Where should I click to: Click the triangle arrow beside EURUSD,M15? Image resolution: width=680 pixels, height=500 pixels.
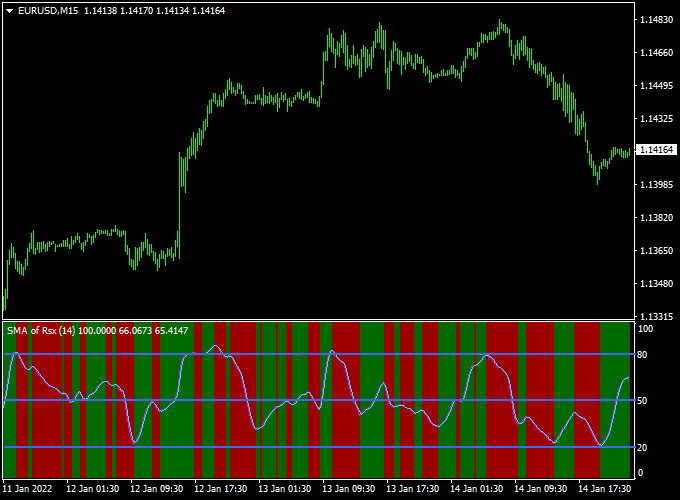tap(10, 10)
